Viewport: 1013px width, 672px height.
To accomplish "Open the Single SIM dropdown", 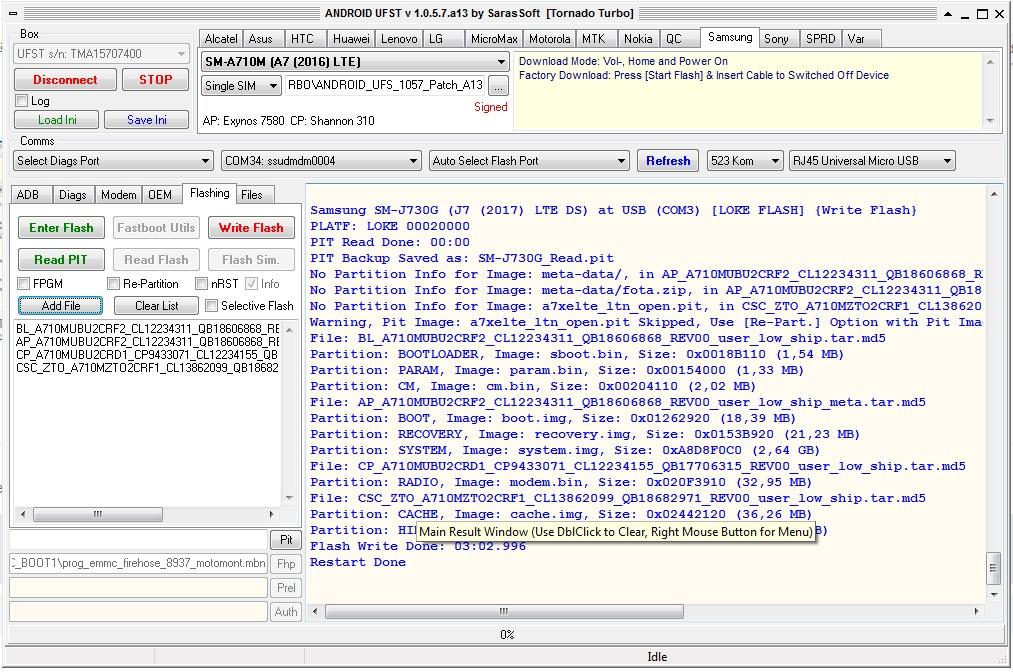I will pos(241,85).
